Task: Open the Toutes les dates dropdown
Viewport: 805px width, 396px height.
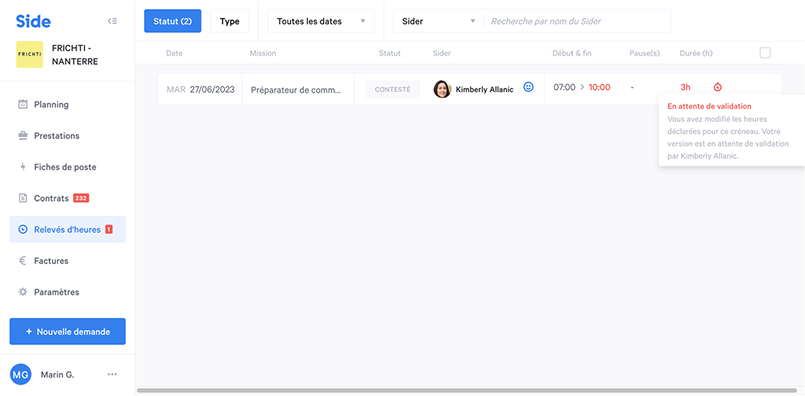Action: [321, 21]
